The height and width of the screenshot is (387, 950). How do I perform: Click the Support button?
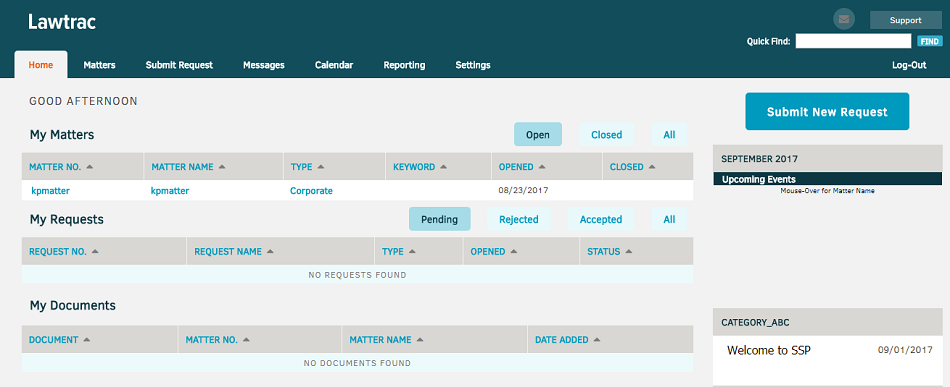pyautogui.click(x=906, y=20)
